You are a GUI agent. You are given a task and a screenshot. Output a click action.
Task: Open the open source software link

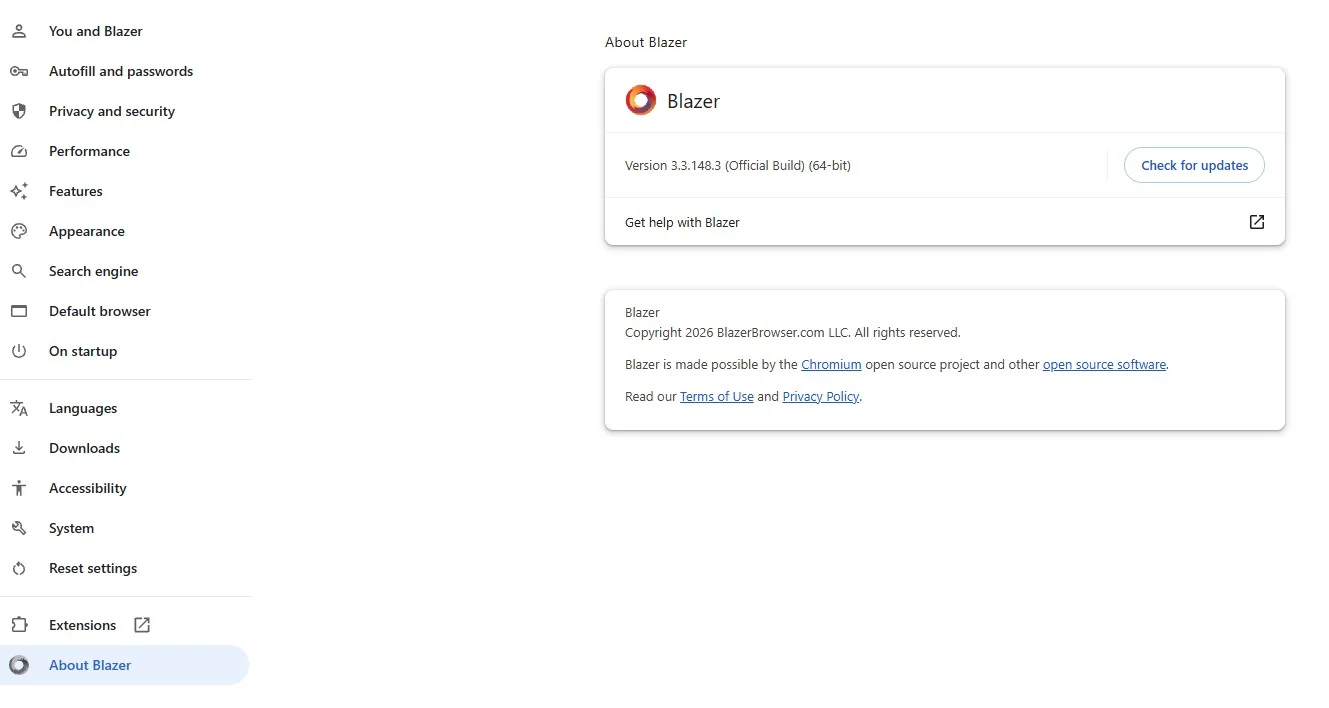pos(1104,365)
